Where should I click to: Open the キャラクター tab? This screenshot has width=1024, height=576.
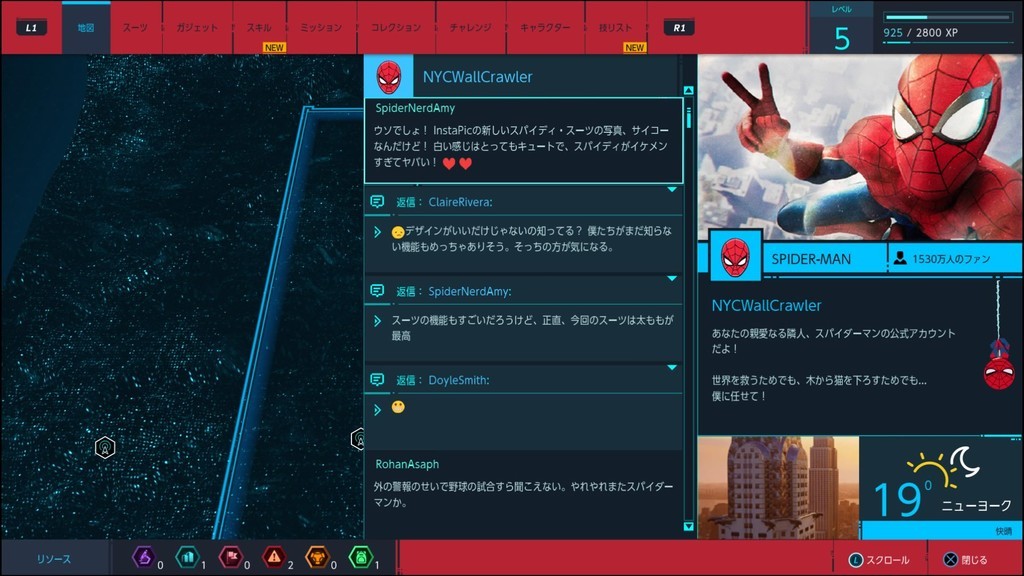coord(545,27)
